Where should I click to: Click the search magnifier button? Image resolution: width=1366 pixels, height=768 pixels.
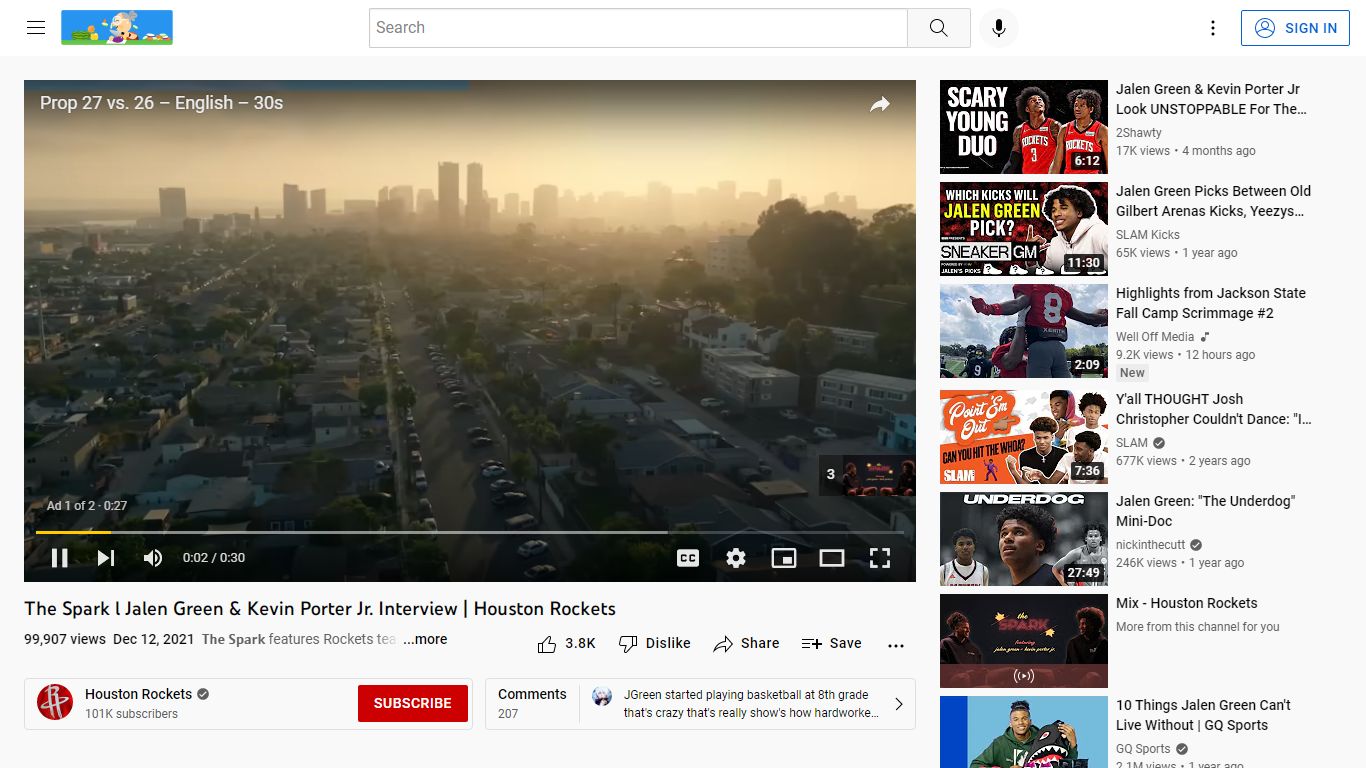[938, 28]
